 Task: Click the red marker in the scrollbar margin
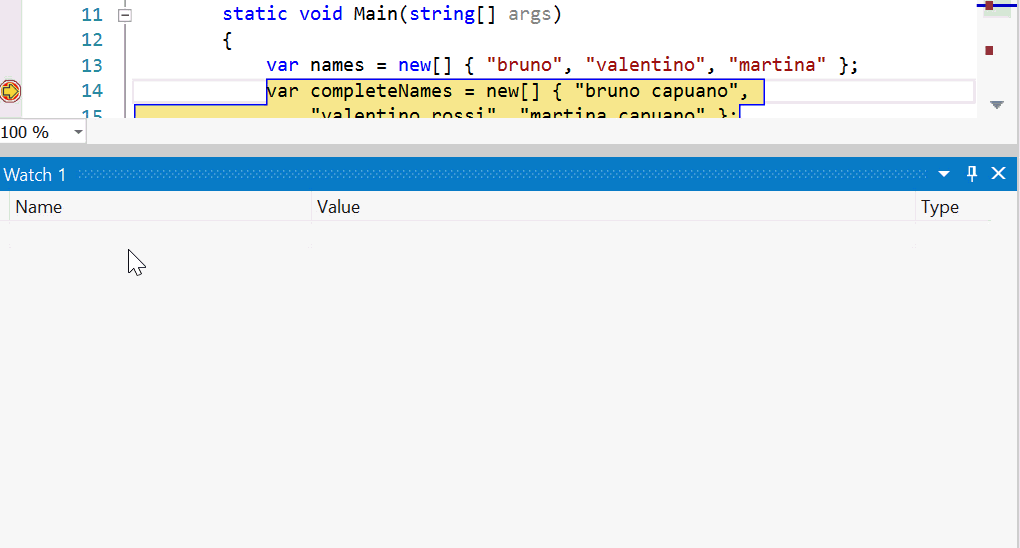(989, 50)
